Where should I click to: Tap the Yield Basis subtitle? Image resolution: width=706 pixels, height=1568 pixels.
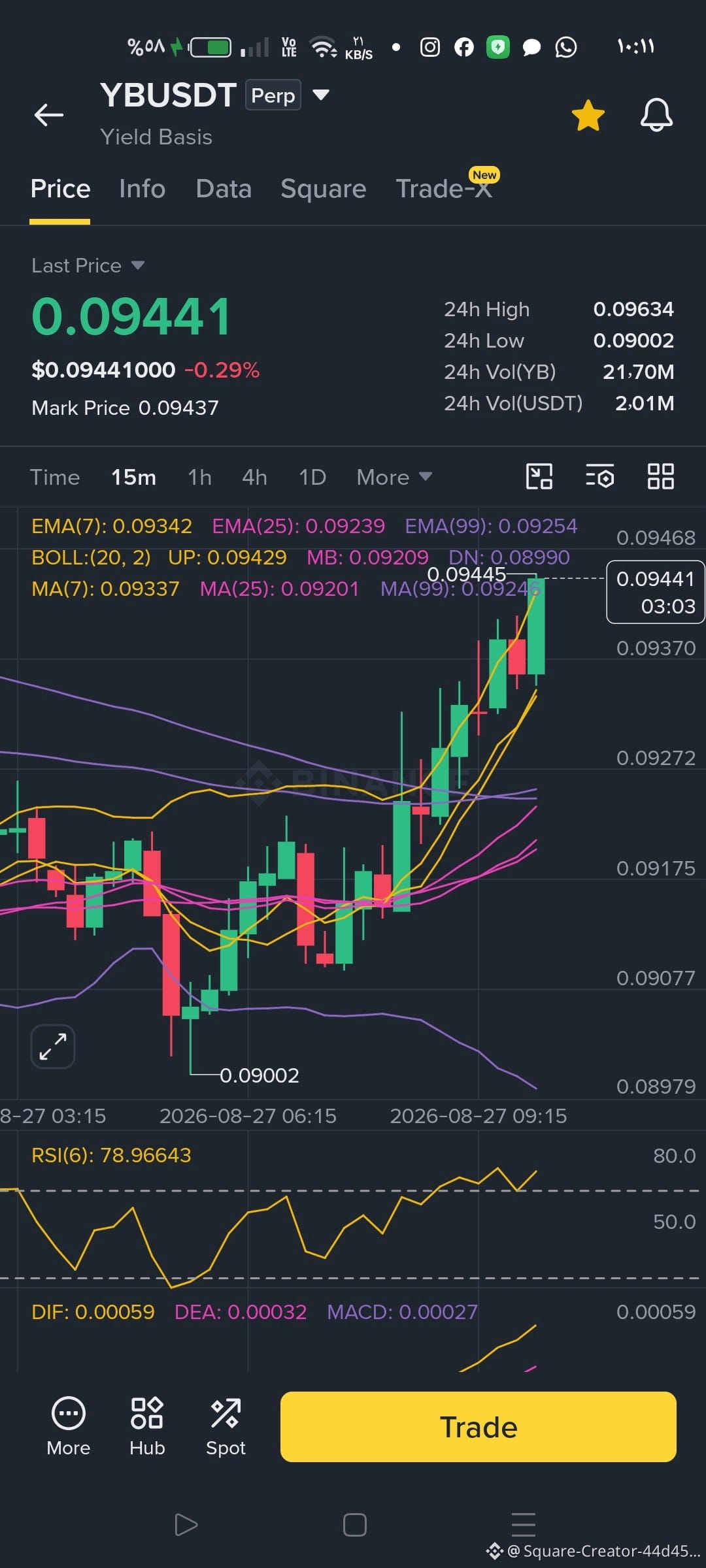click(156, 137)
